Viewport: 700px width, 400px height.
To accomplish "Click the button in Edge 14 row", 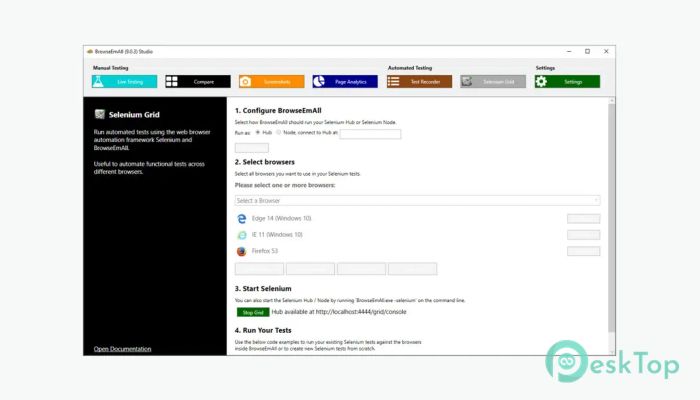I will (583, 218).
